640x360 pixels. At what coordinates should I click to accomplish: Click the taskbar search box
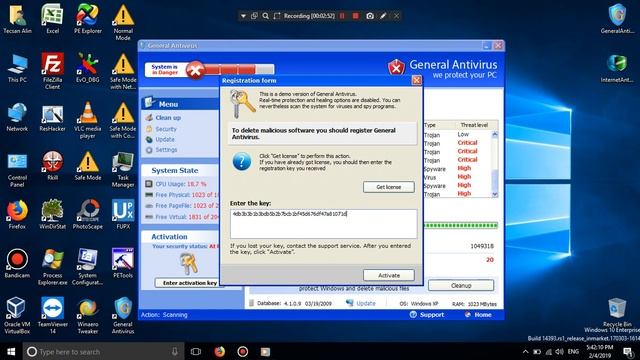pyautogui.click(x=103, y=351)
